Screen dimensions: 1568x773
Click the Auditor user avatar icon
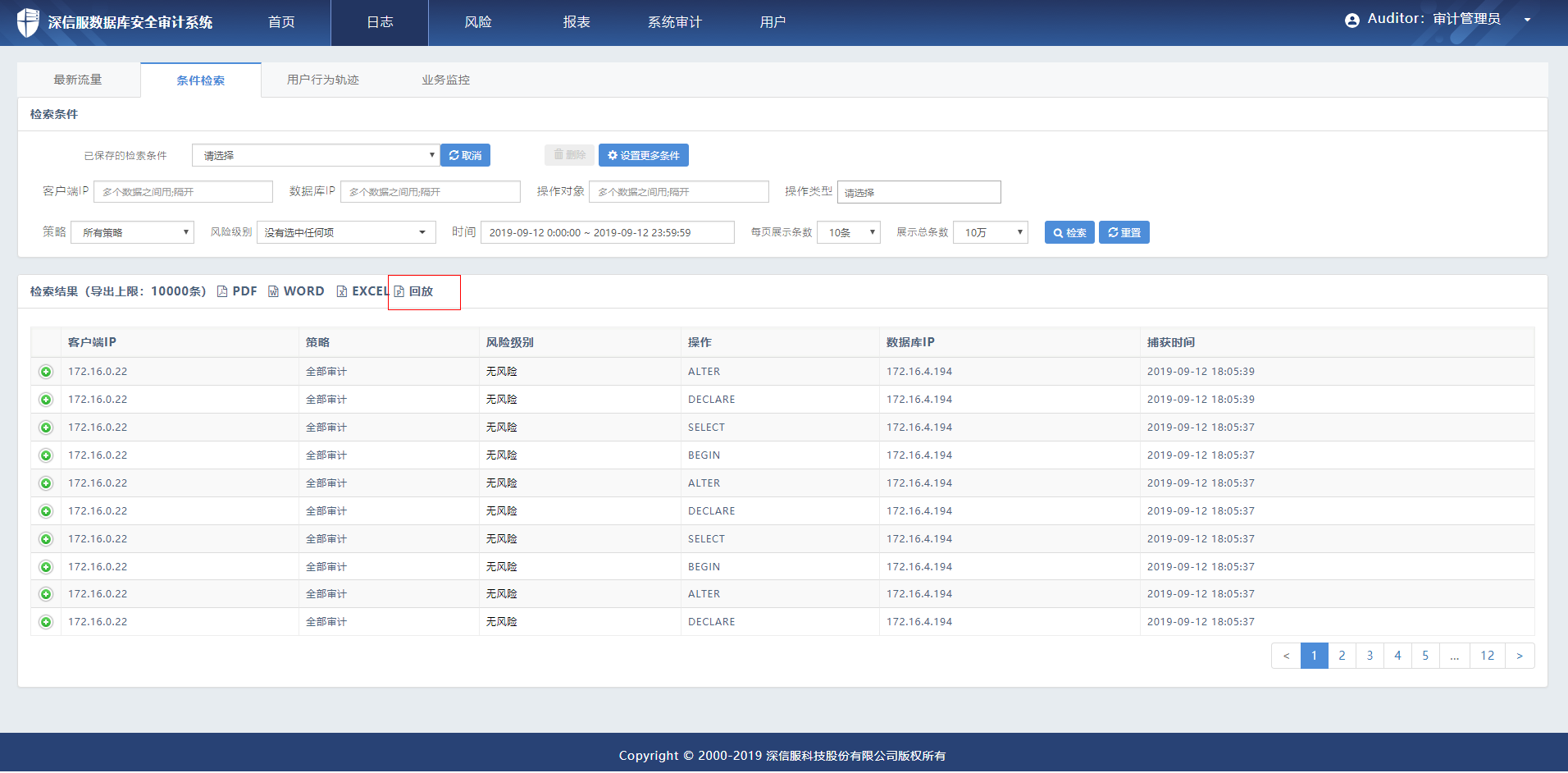click(x=1351, y=21)
